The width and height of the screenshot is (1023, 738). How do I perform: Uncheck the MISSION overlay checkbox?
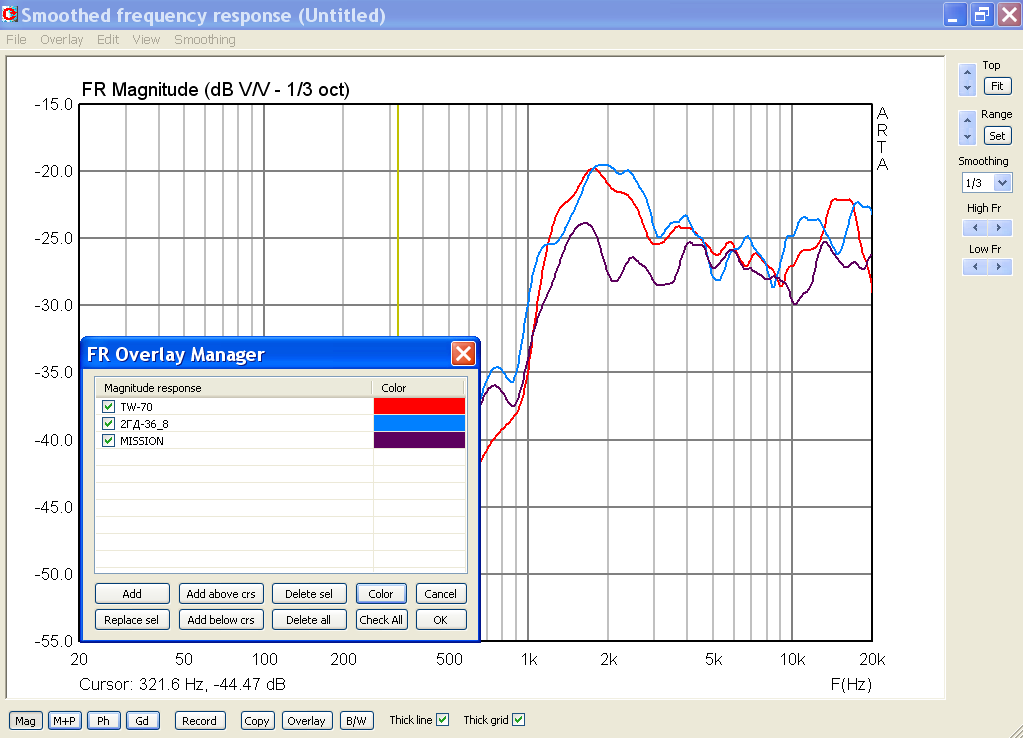point(108,440)
